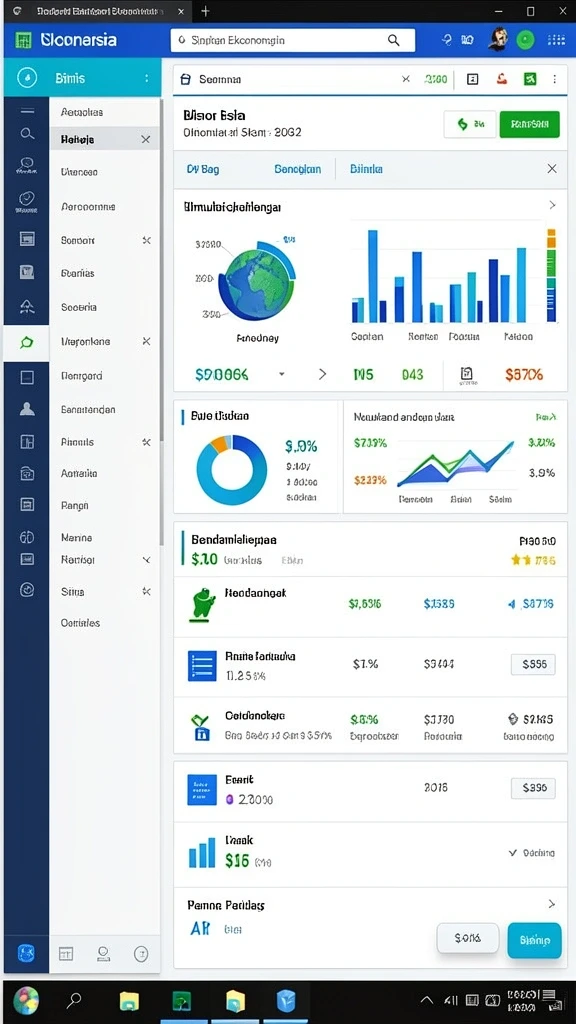Expand the Pemne Peritlas row arrow

[x=552, y=904]
